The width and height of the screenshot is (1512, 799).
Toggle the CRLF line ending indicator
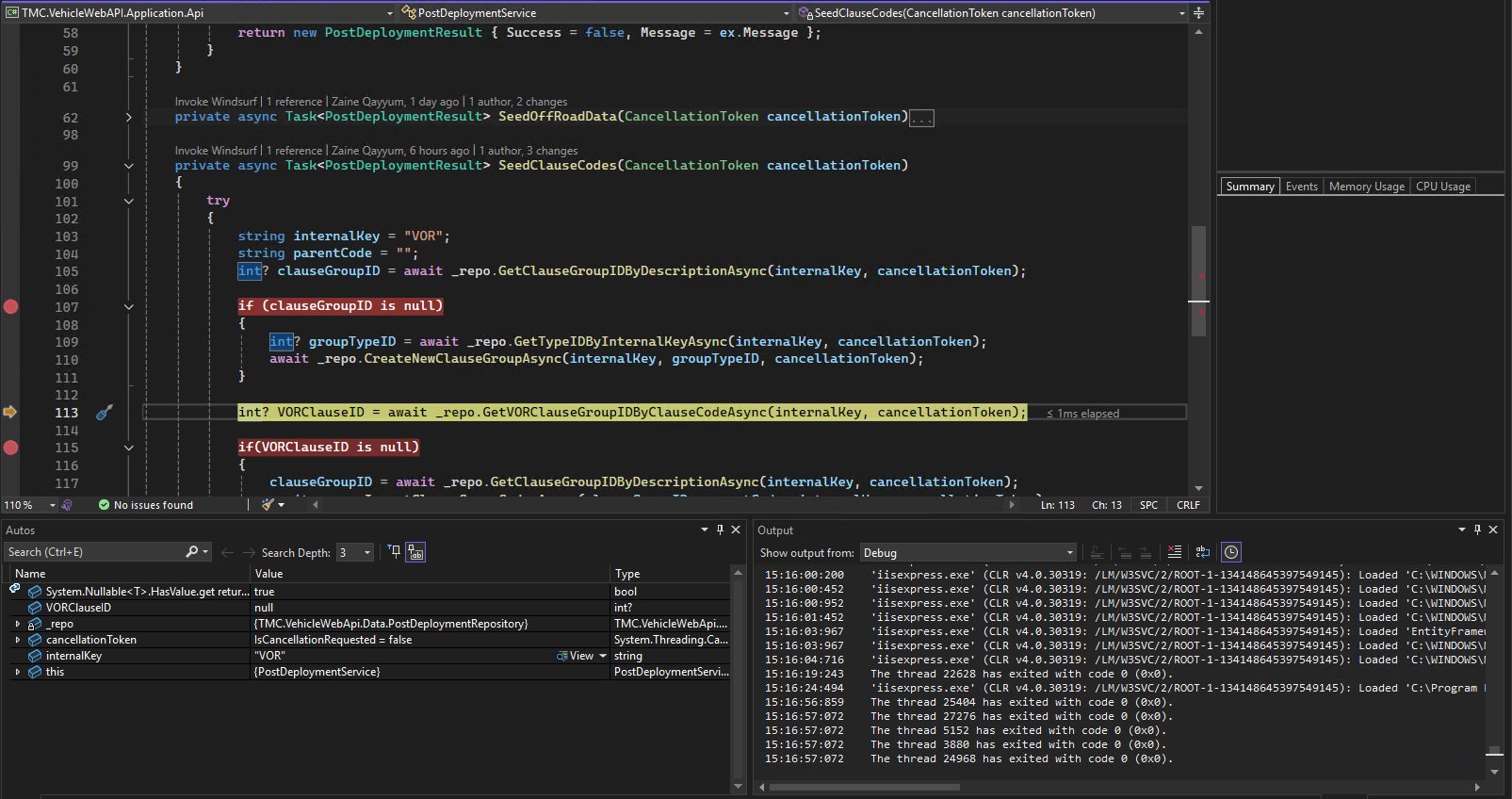click(x=1188, y=505)
